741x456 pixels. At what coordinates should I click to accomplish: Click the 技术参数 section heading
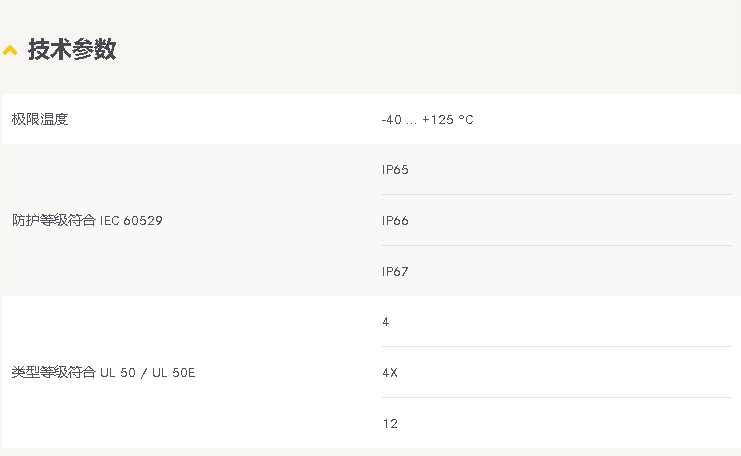pyautogui.click(x=72, y=50)
